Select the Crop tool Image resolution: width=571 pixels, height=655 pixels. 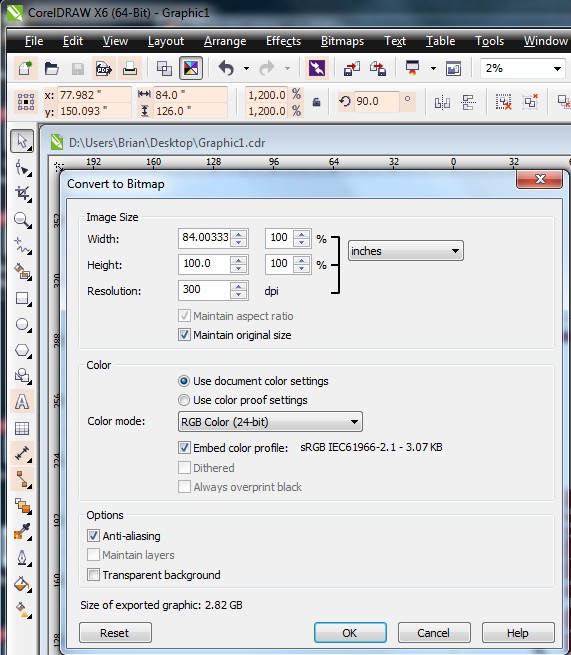pos(22,194)
